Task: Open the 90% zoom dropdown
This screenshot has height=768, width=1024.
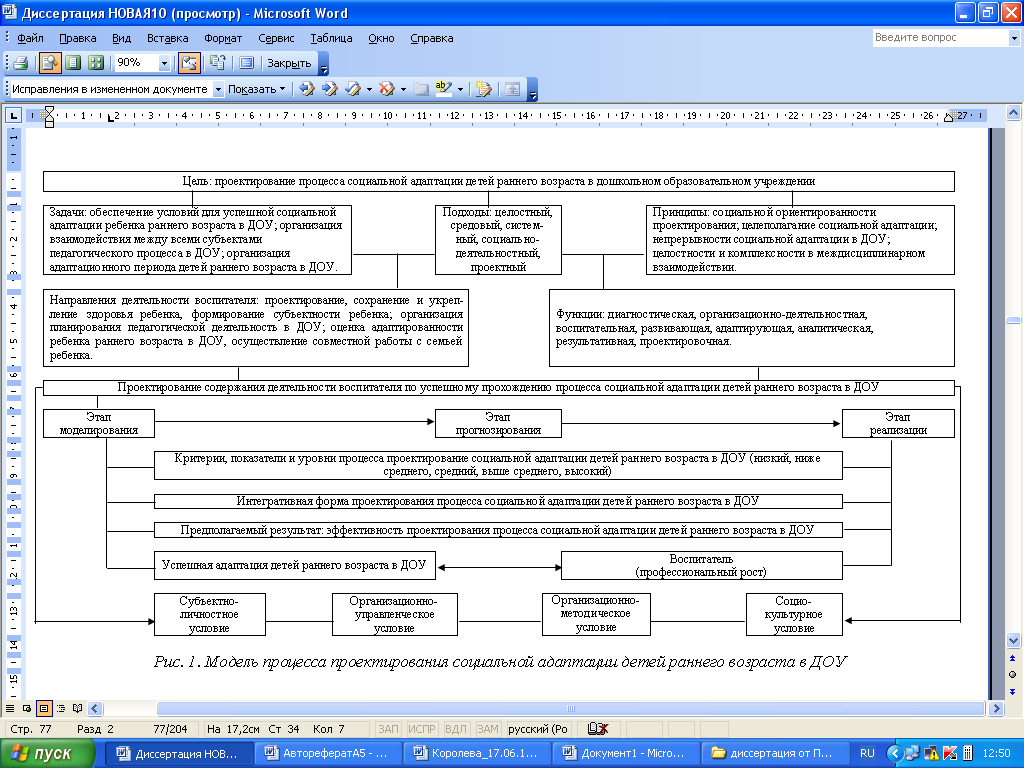Action: pyautogui.click(x=164, y=63)
